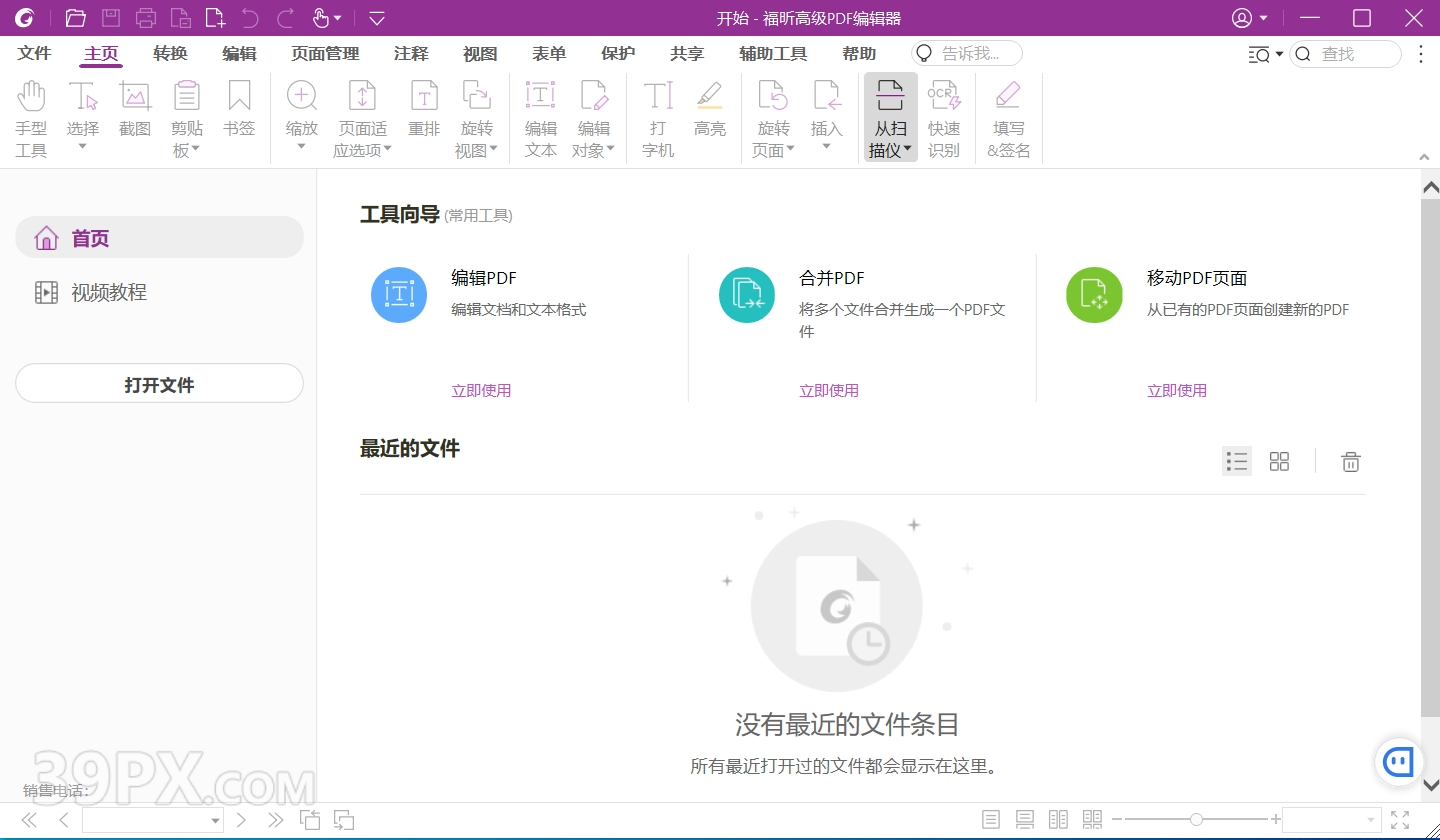Enable single page view in status bar
The width and height of the screenshot is (1440, 840).
pyautogui.click(x=991, y=820)
